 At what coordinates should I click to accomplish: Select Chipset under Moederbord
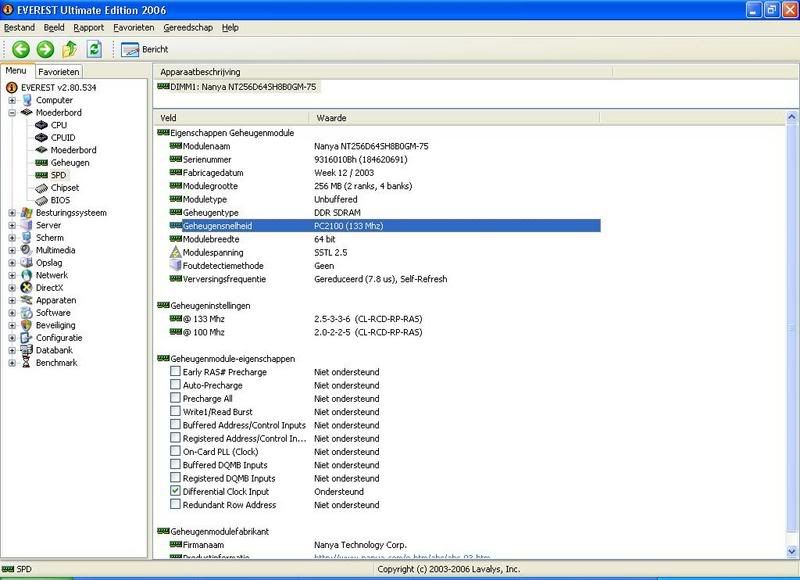[64, 188]
